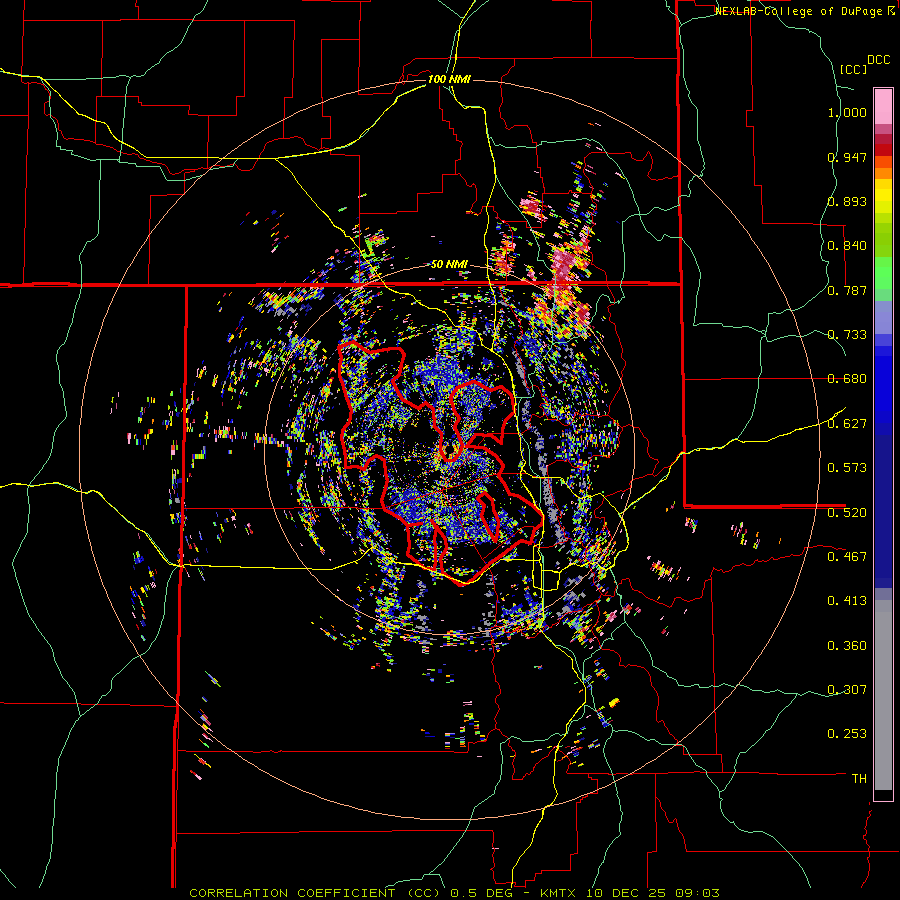900x900 pixels.
Task: Click the 100 NMI range ring label
Action: coord(449,79)
